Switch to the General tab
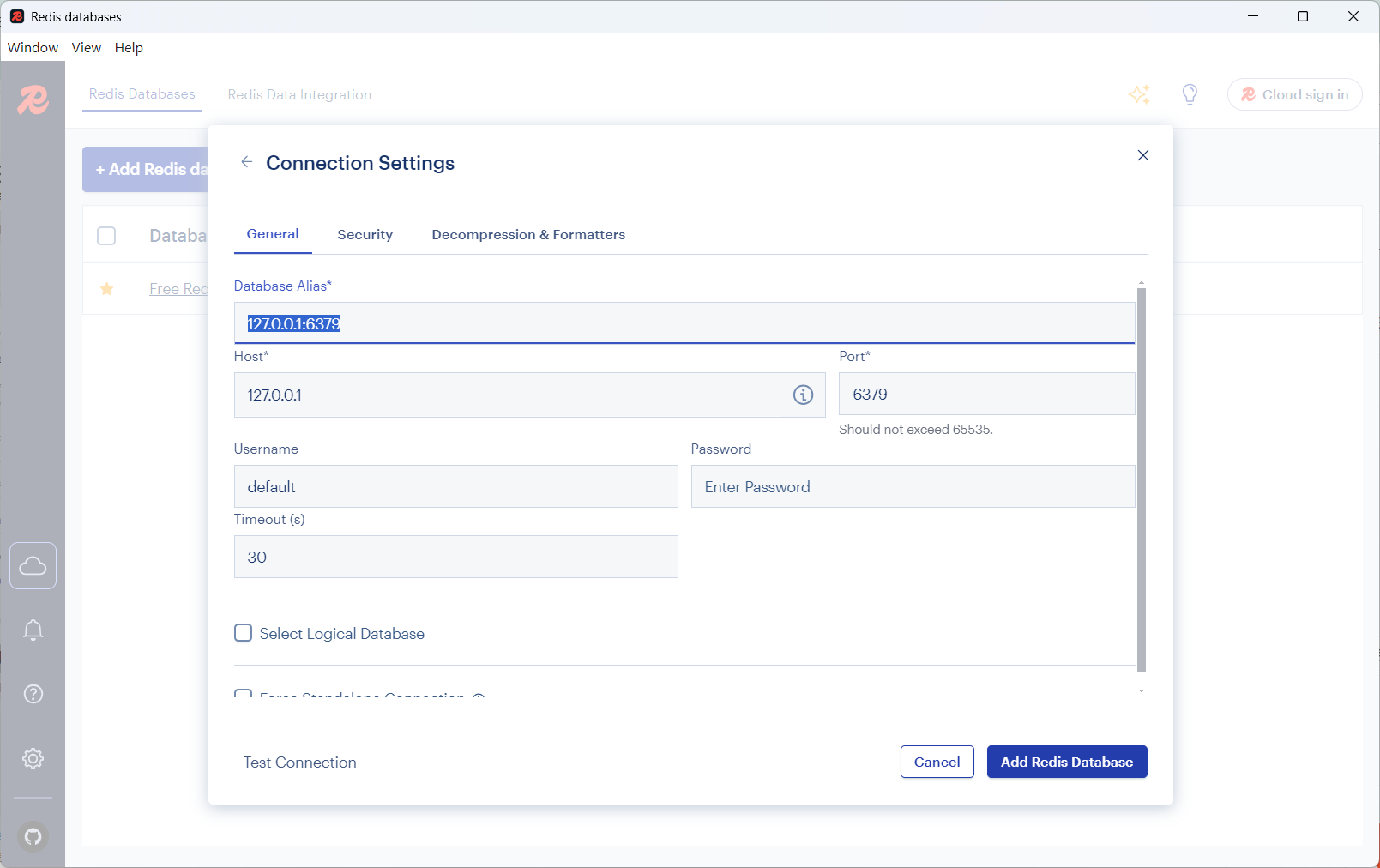The height and width of the screenshot is (868, 1380). point(273,234)
